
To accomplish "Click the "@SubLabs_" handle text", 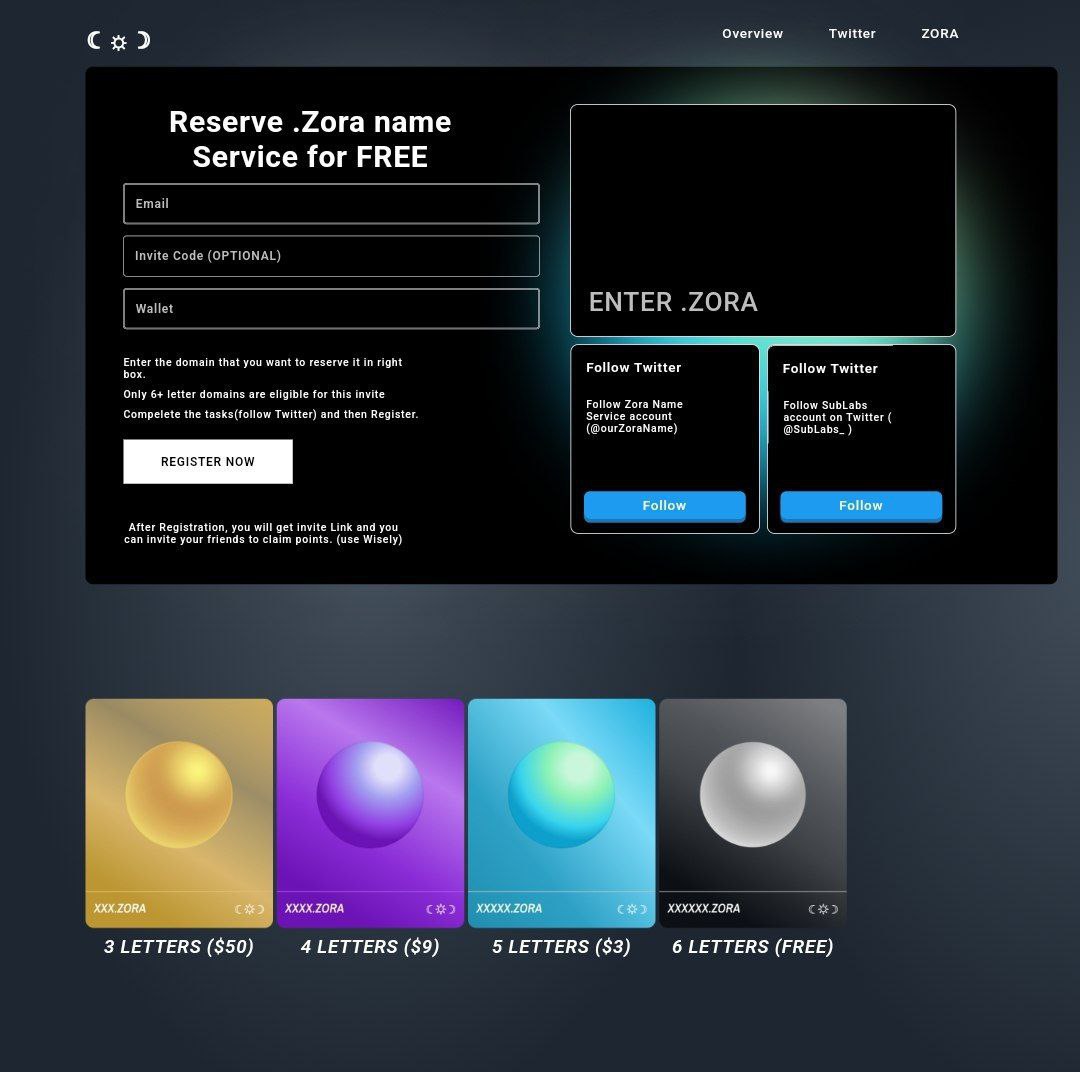I will (x=814, y=429).
